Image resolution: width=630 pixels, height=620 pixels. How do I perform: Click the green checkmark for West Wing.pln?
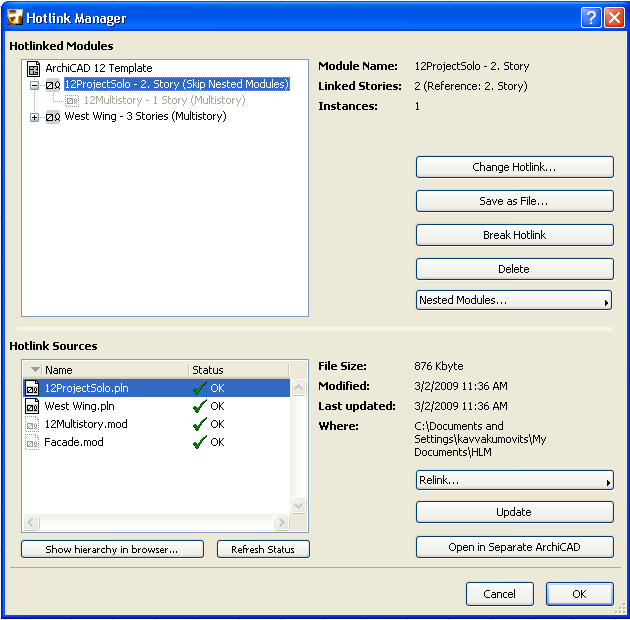pos(200,406)
